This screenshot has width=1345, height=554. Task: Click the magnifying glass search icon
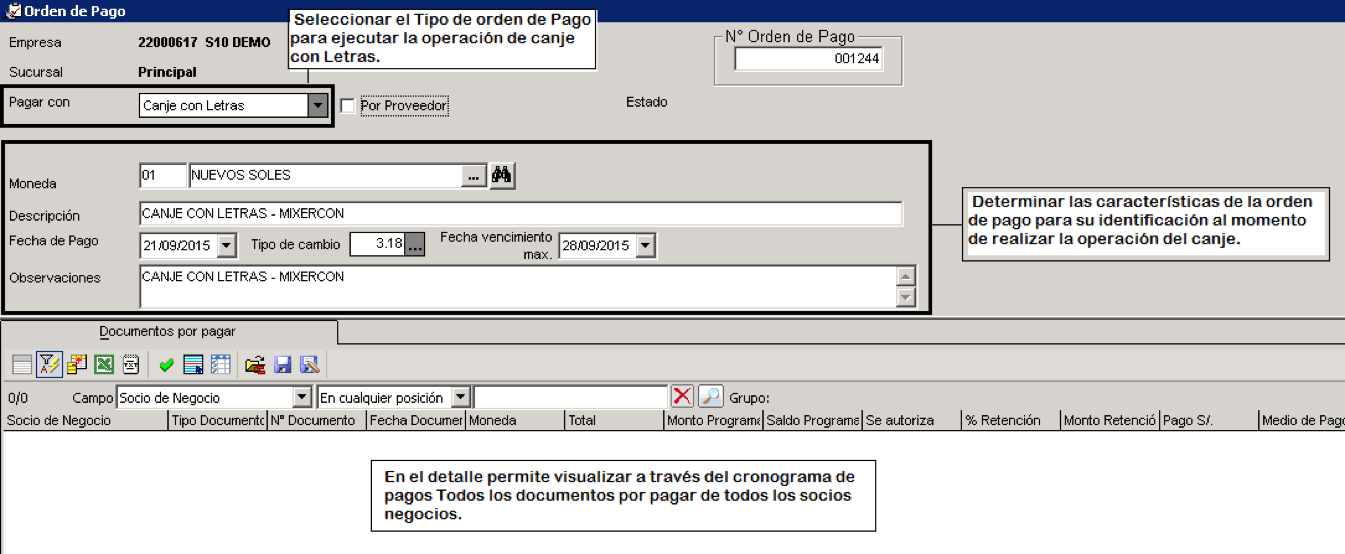[710, 396]
